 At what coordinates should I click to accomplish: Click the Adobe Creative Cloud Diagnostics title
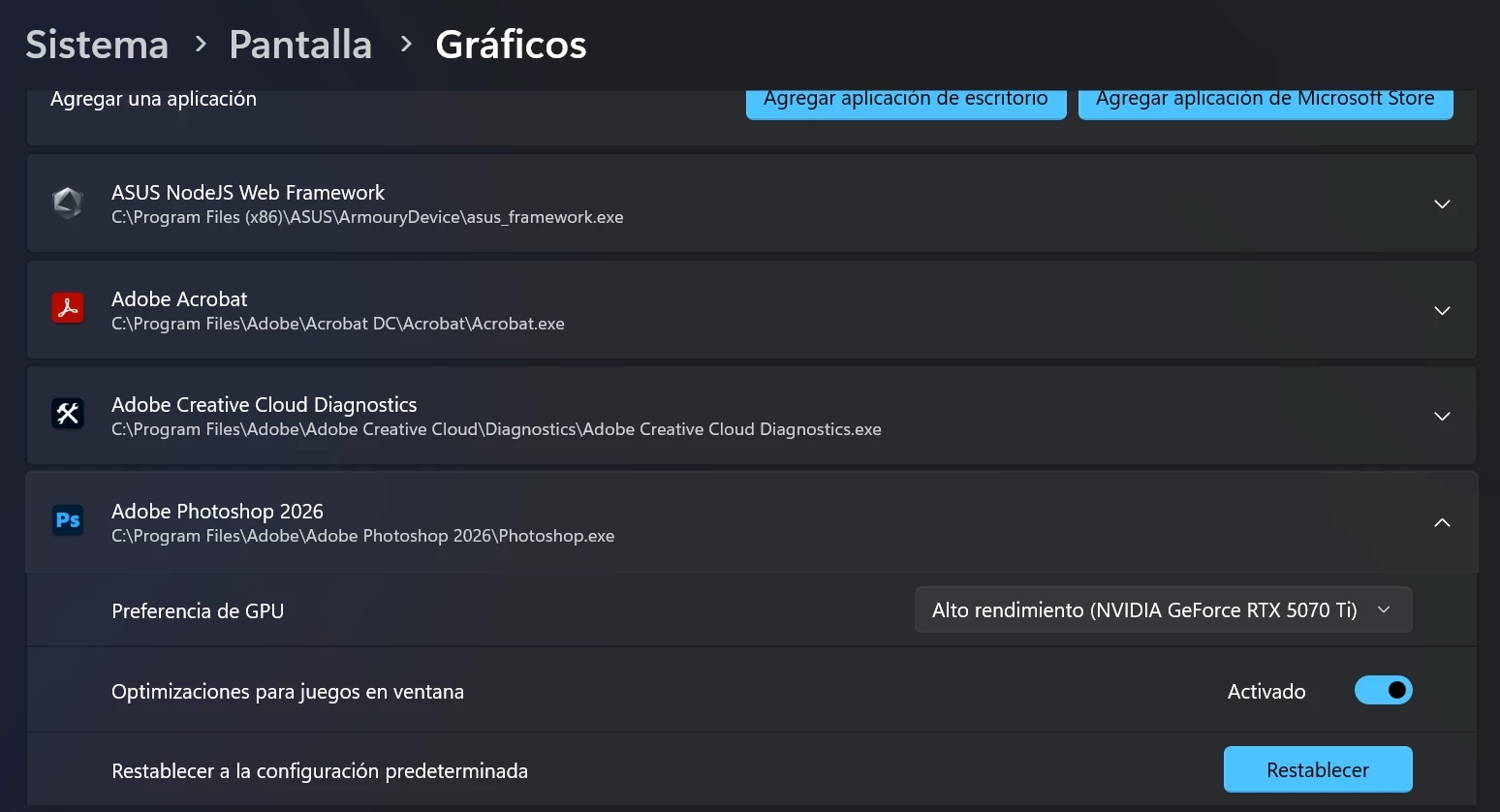click(x=264, y=404)
